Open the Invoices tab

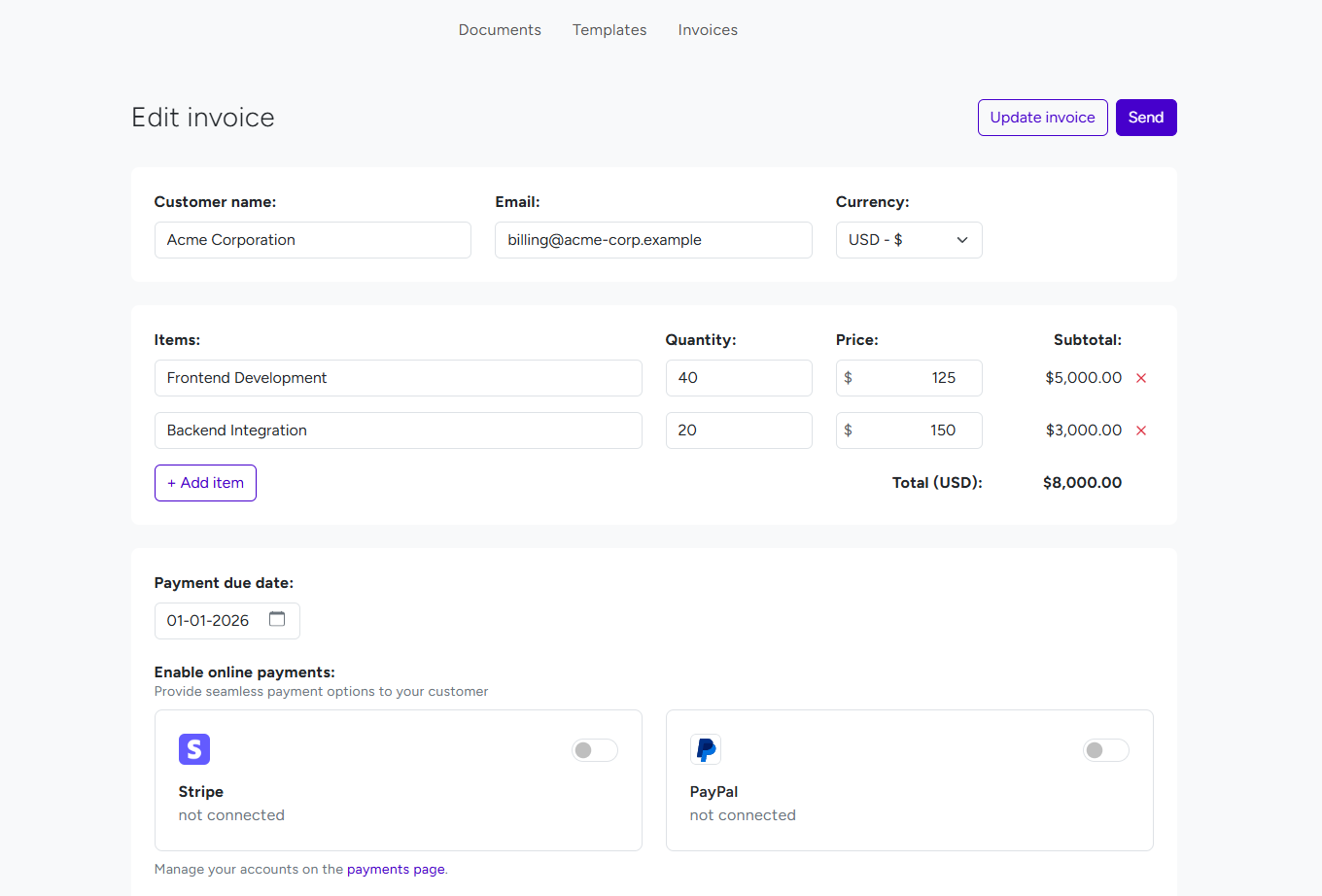708,30
